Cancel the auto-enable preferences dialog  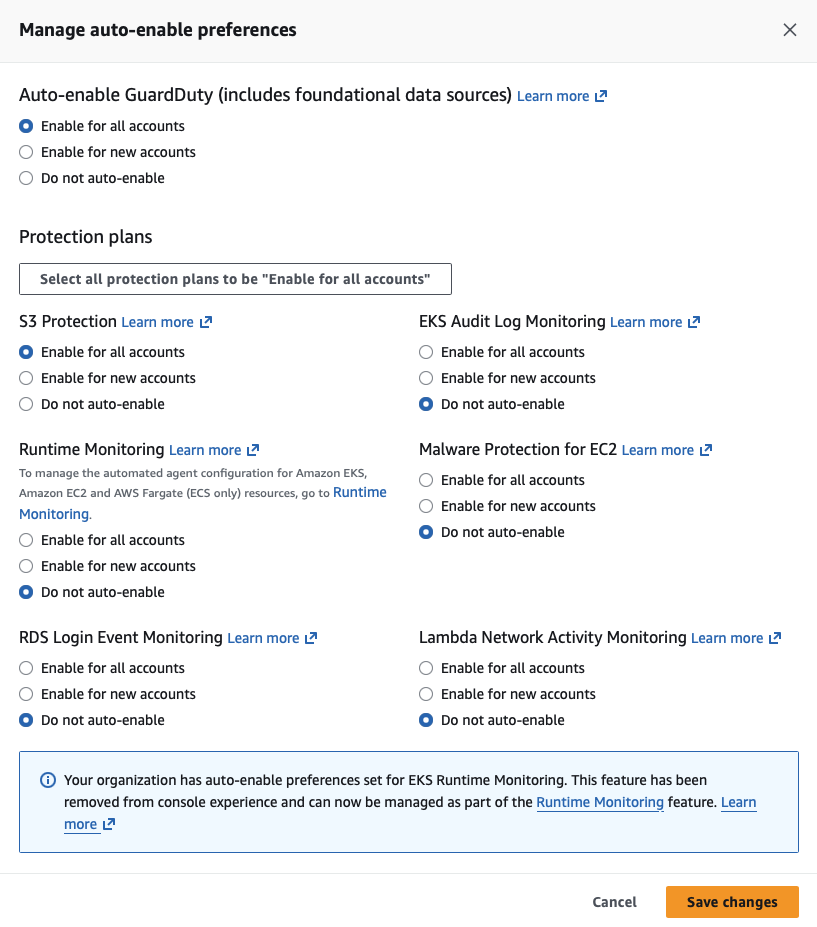tap(614, 902)
